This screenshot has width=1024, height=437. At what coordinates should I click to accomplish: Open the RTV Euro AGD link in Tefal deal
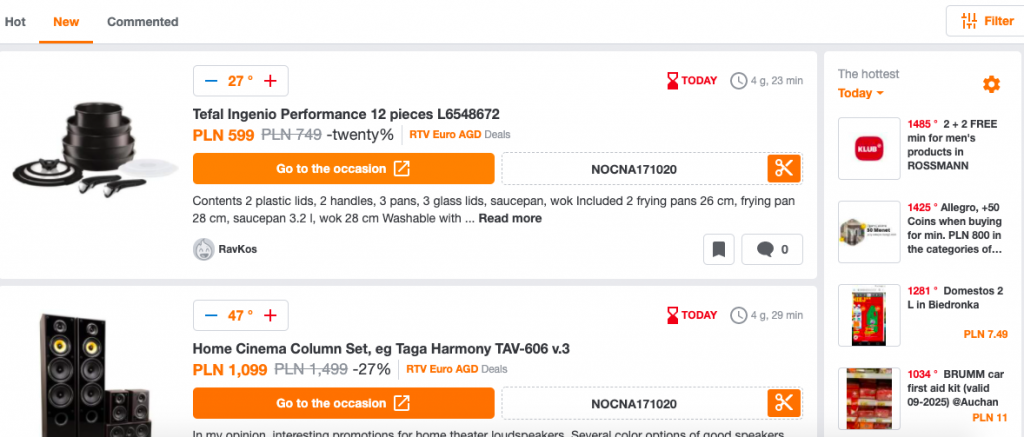[x=445, y=135]
